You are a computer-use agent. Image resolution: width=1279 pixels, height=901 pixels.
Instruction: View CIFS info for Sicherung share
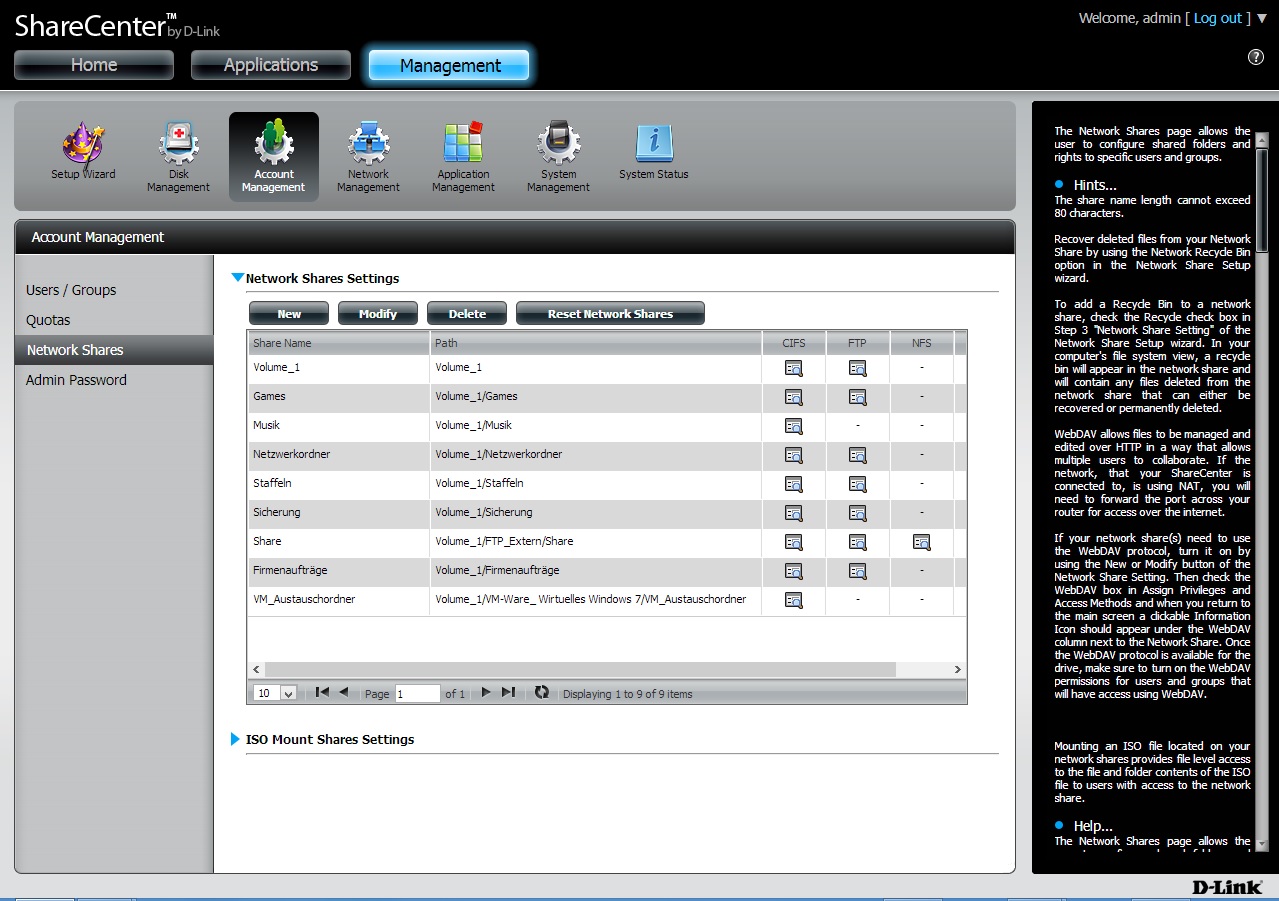(794, 513)
